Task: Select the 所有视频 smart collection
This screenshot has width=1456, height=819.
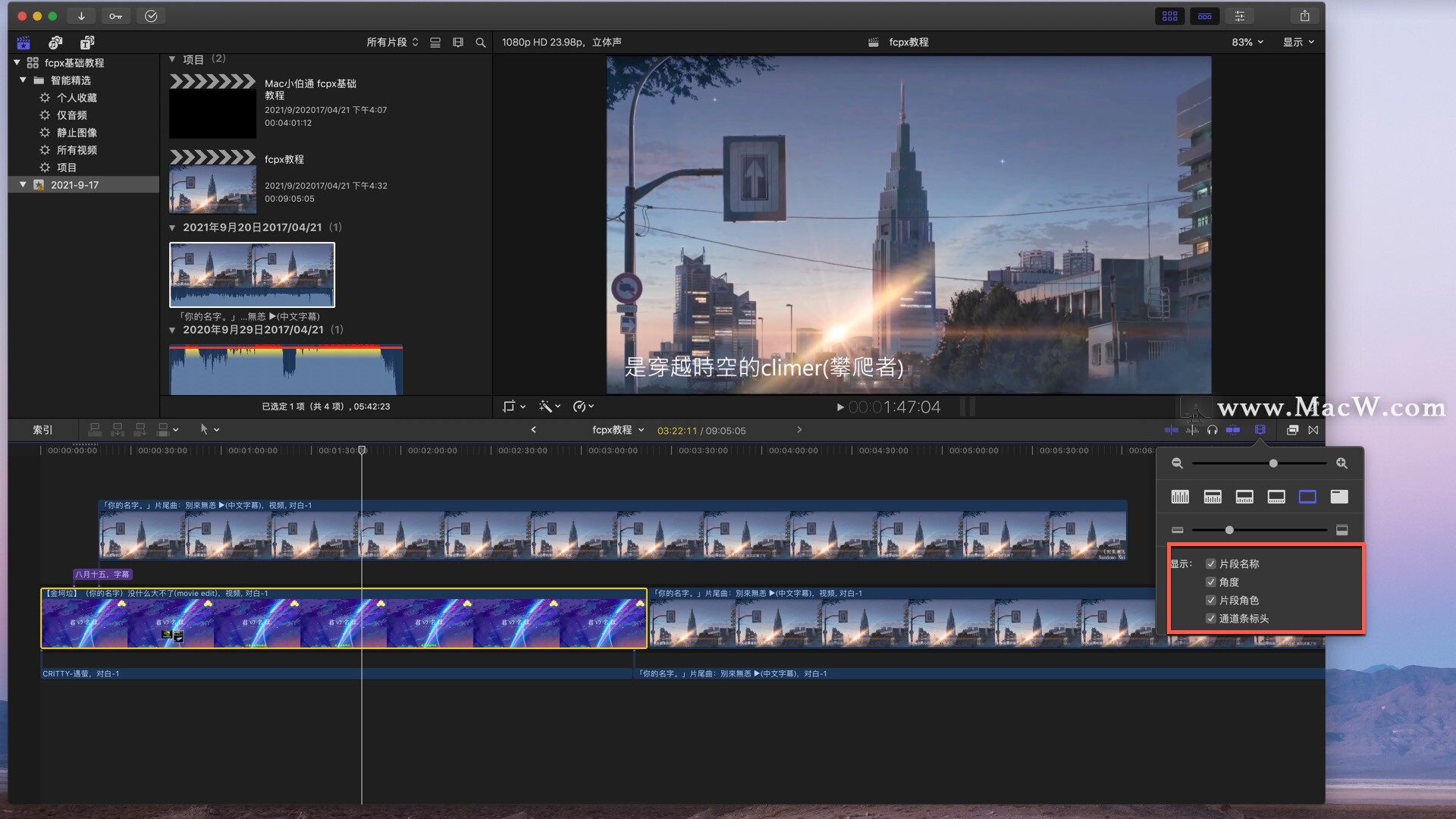Action: click(x=77, y=150)
